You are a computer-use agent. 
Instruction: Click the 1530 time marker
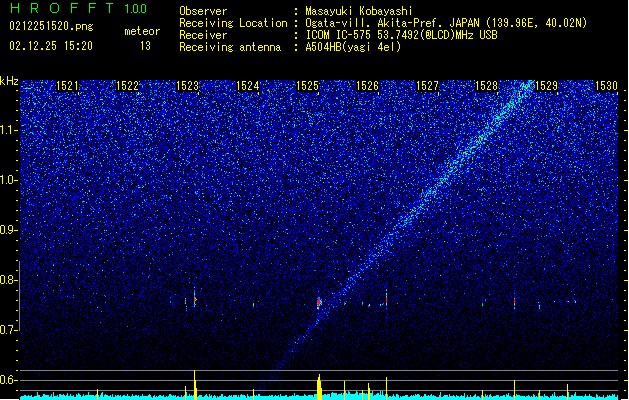pos(607,86)
